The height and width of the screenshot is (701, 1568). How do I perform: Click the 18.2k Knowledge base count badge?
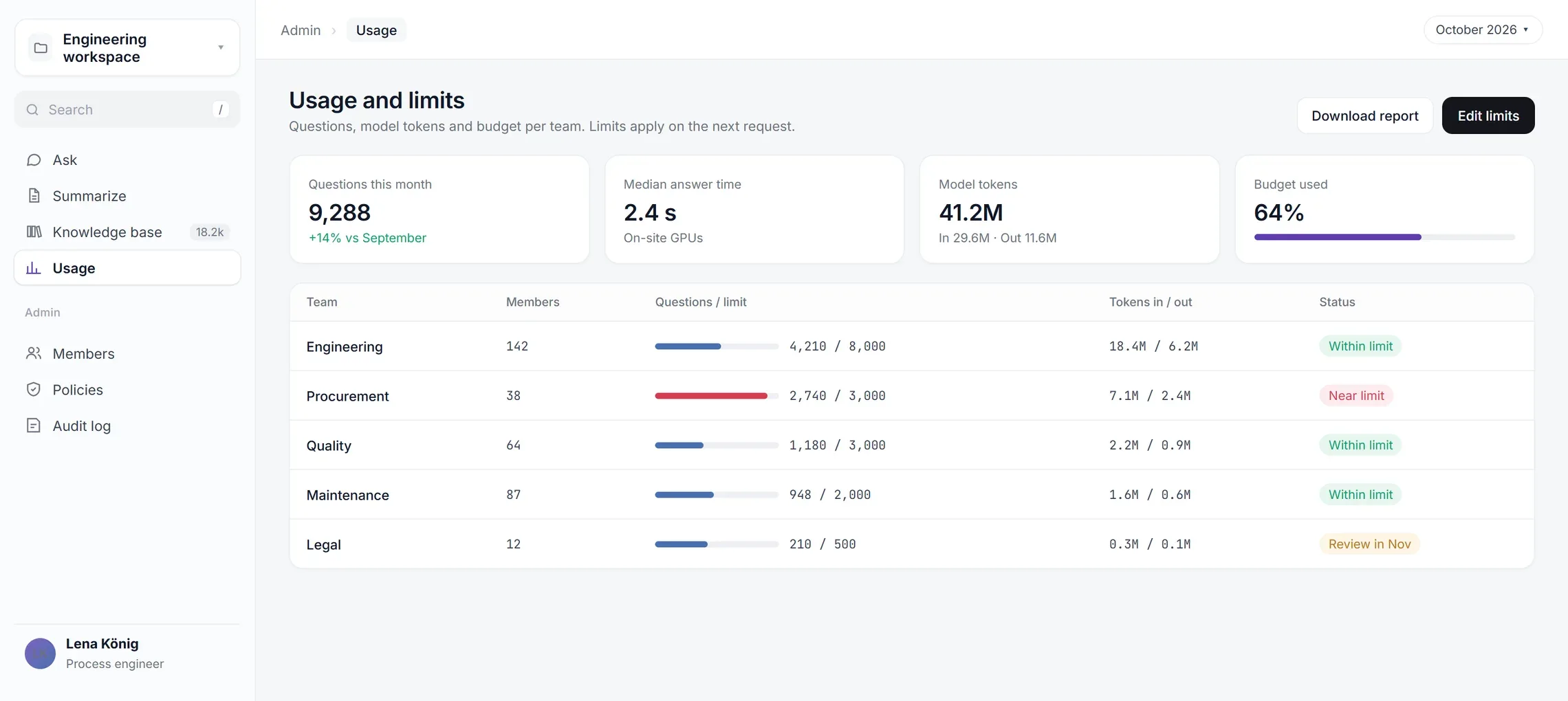(x=210, y=232)
